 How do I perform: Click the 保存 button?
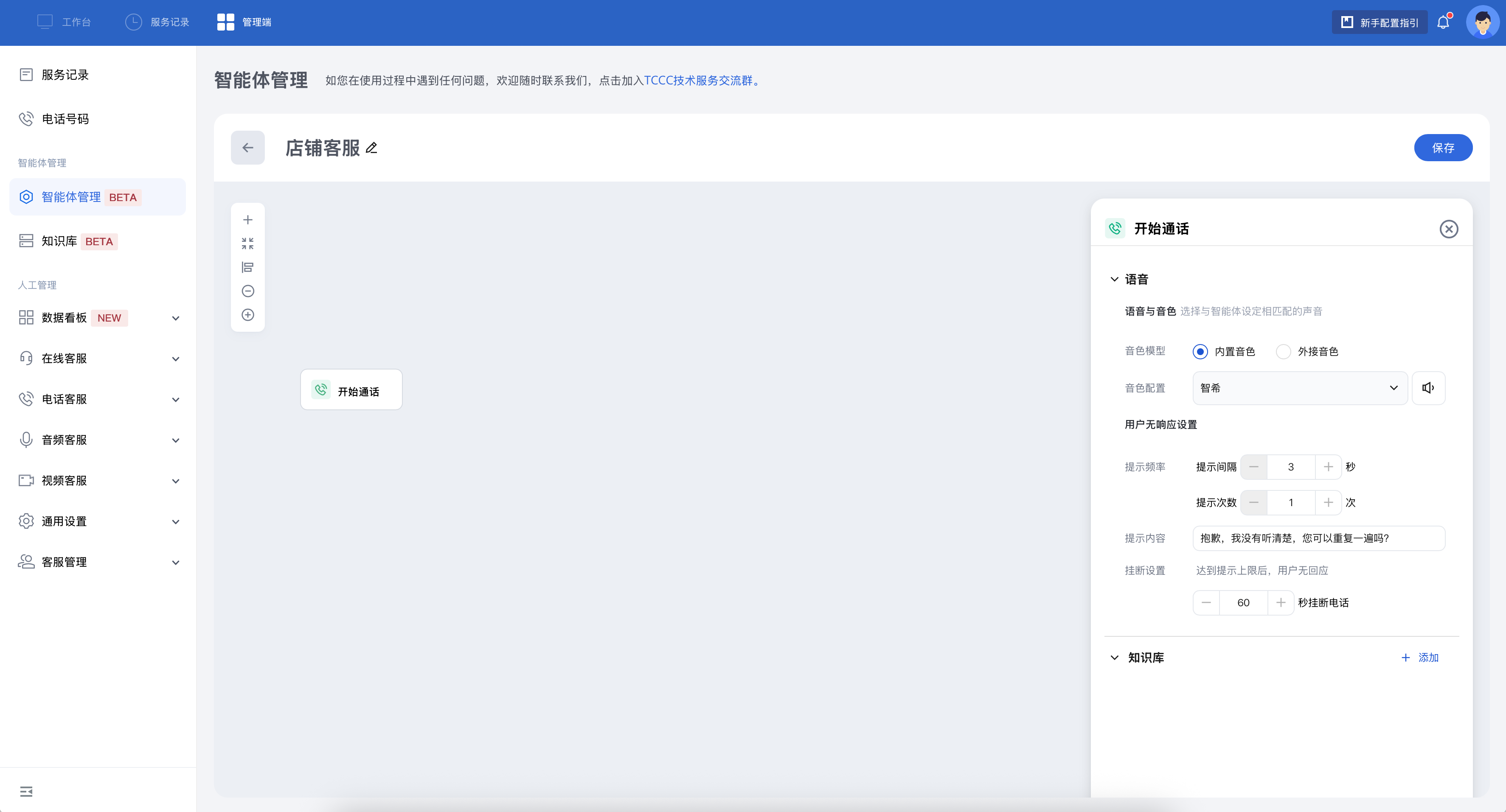point(1442,148)
